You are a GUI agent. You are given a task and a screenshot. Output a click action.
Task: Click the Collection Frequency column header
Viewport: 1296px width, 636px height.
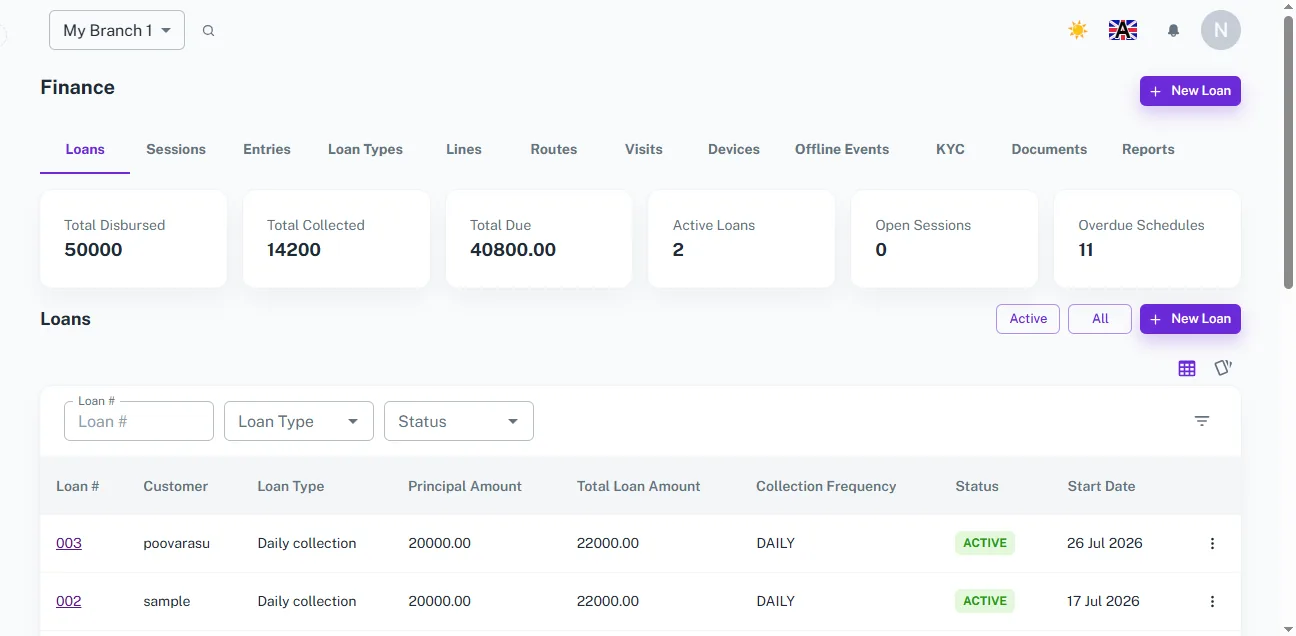(826, 486)
